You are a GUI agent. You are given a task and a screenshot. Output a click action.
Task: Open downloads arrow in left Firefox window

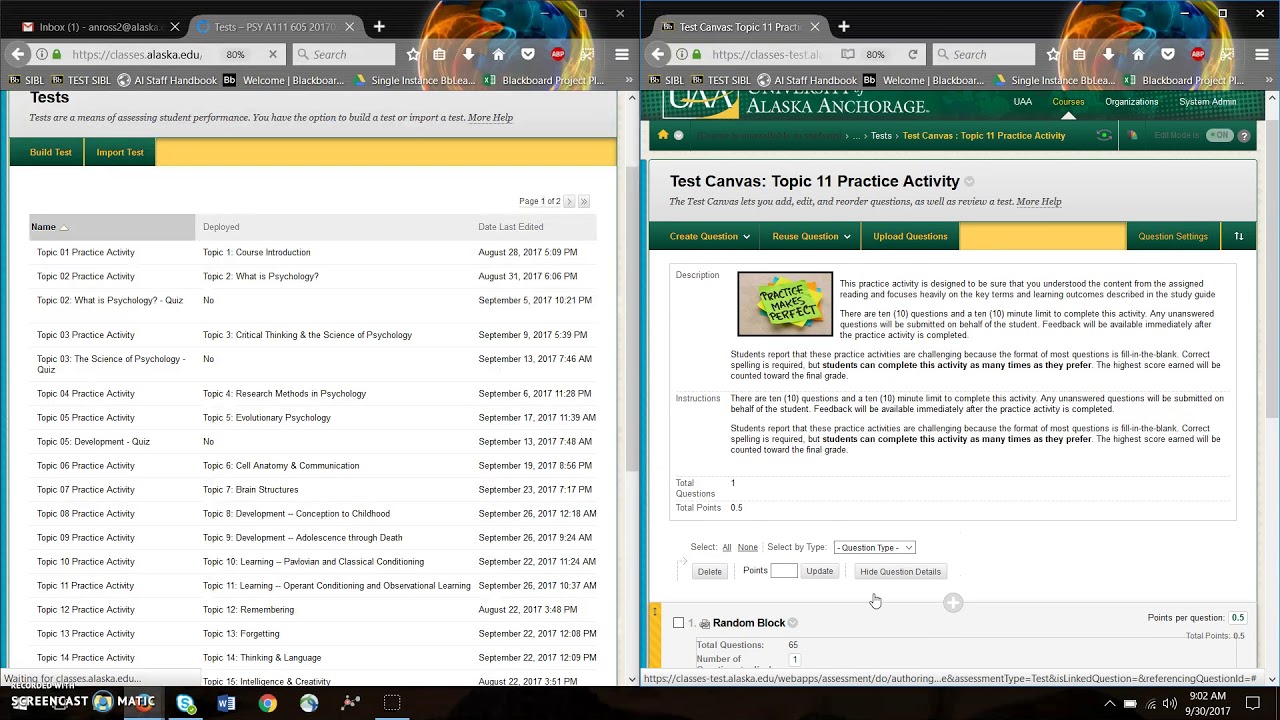pyautogui.click(x=468, y=54)
